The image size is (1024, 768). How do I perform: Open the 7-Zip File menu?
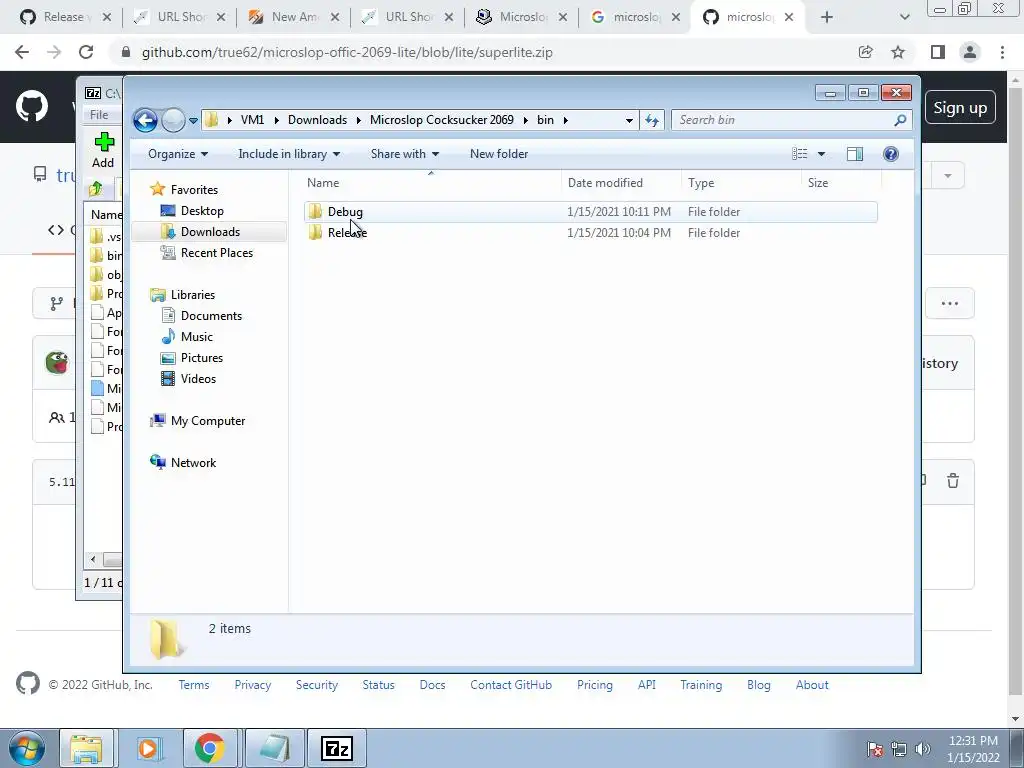[x=99, y=115]
